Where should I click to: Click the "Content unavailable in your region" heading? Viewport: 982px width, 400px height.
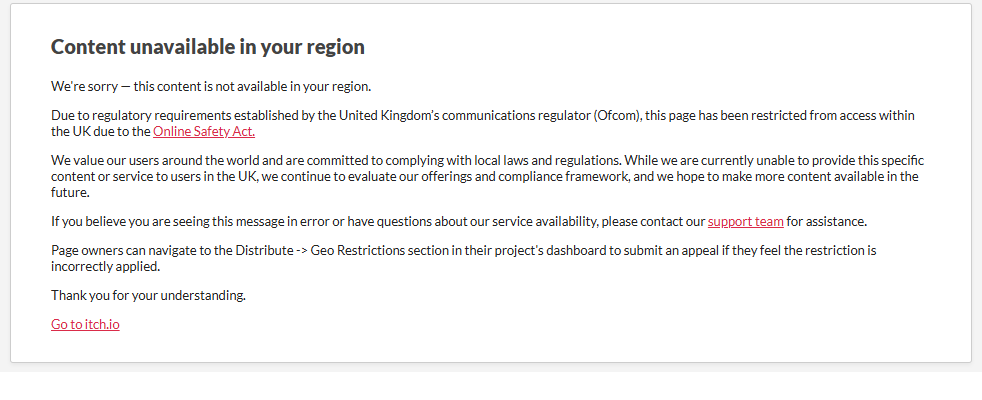[x=207, y=47]
